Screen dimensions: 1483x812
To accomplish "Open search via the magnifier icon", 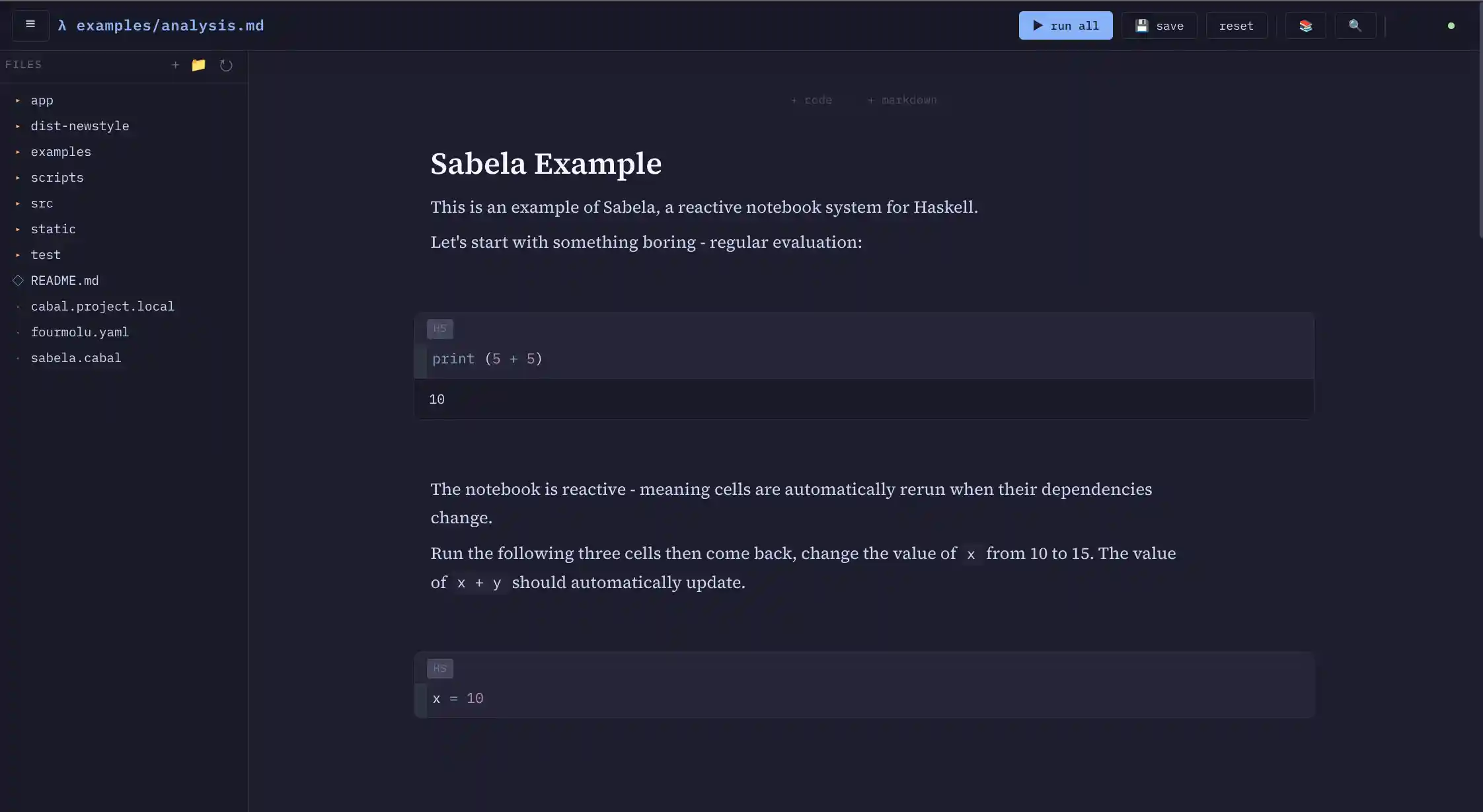I will [1354, 25].
